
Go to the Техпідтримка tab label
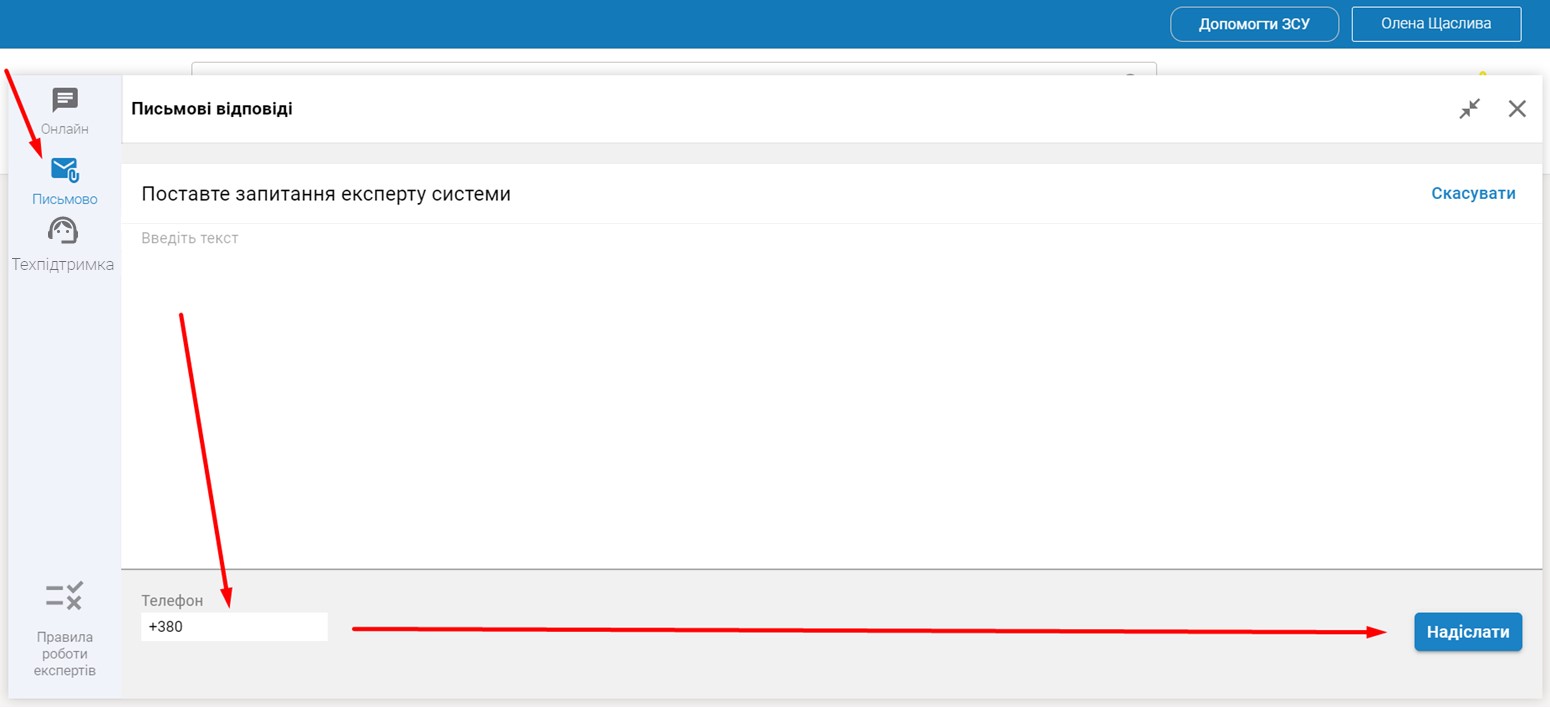click(63, 265)
